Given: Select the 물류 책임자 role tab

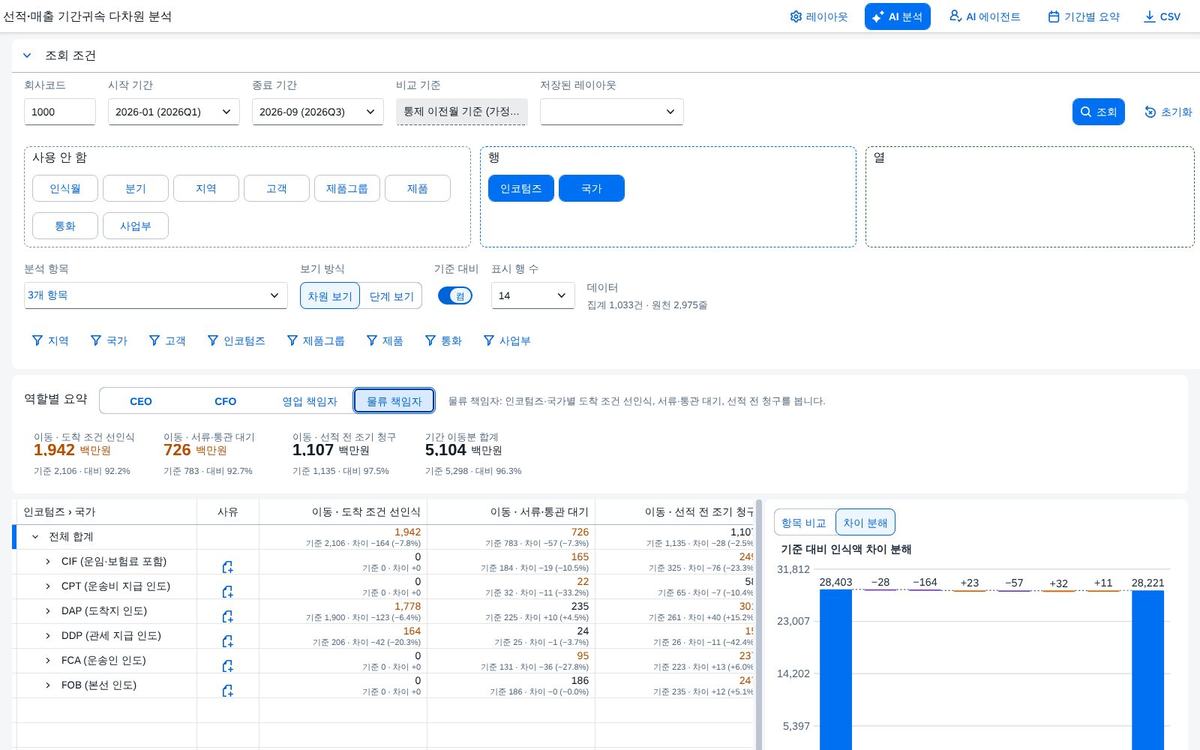Looking at the screenshot, I should pos(394,401).
